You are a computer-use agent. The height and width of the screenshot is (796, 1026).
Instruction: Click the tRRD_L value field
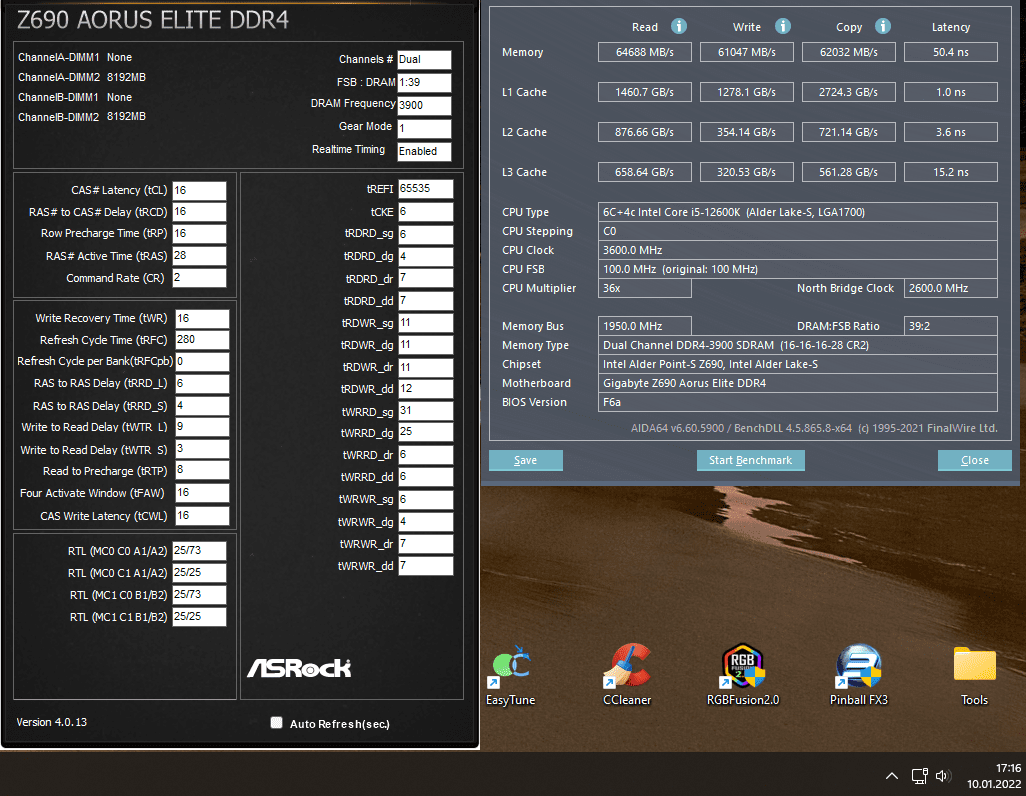[202, 384]
